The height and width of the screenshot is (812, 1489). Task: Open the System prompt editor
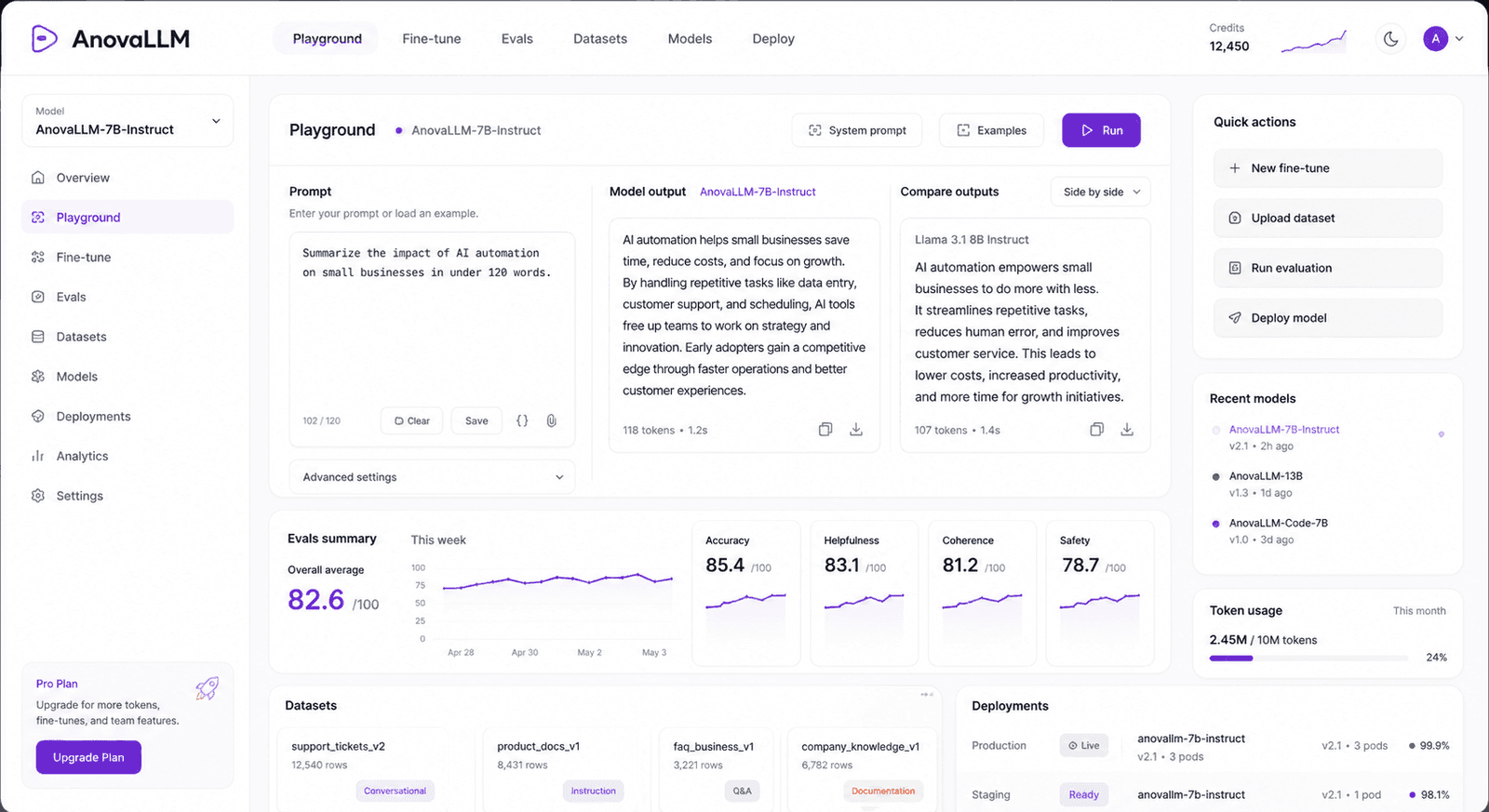point(857,130)
